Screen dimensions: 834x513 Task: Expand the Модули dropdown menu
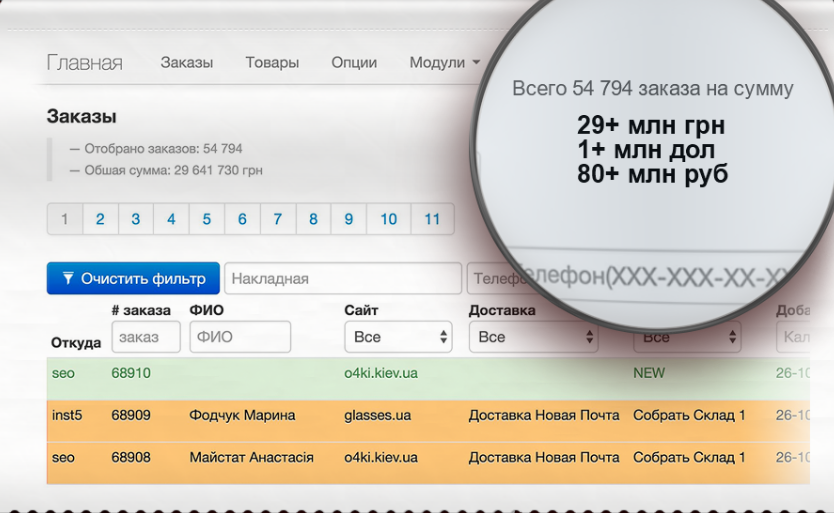pos(444,63)
